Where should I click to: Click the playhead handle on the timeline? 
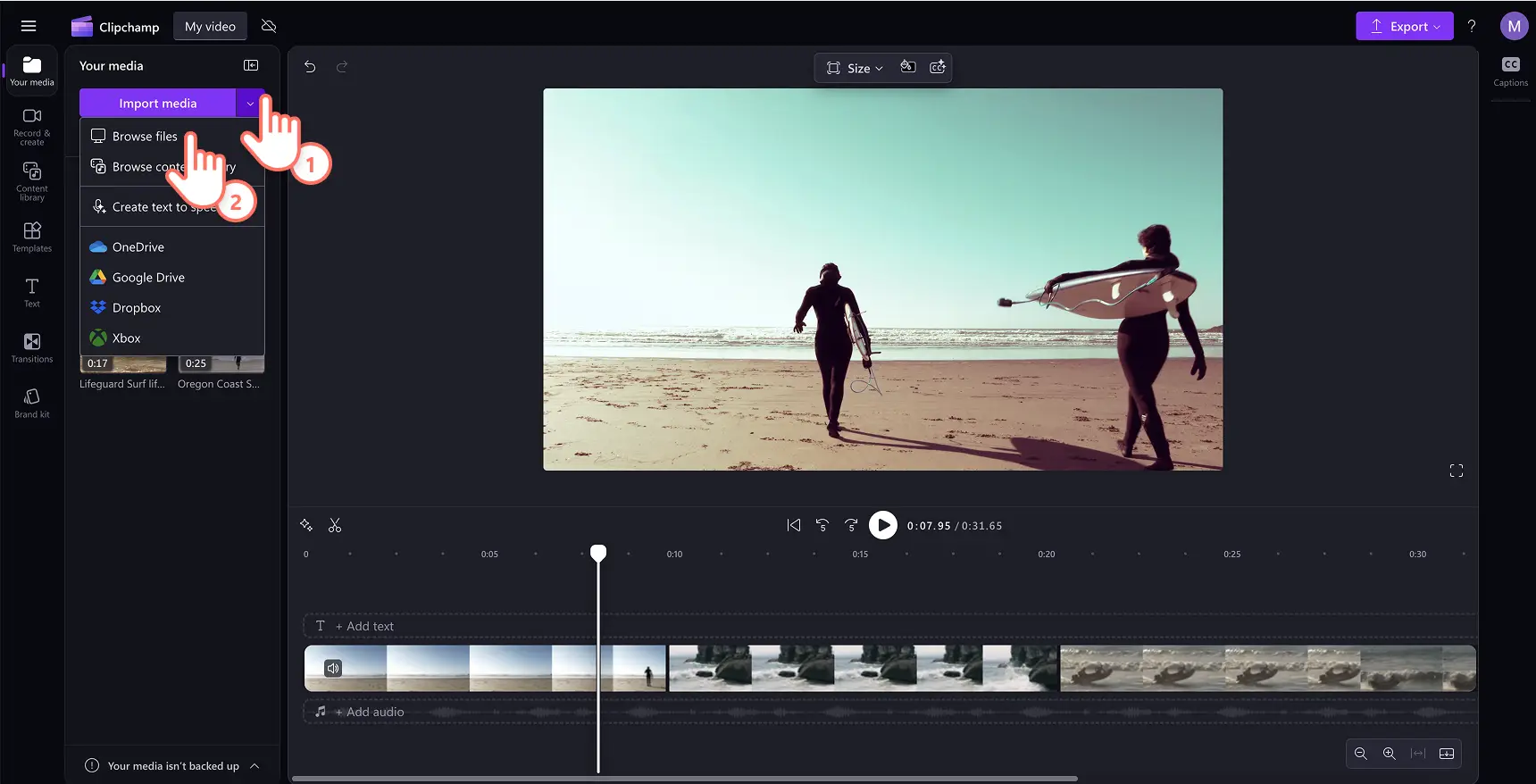(598, 553)
